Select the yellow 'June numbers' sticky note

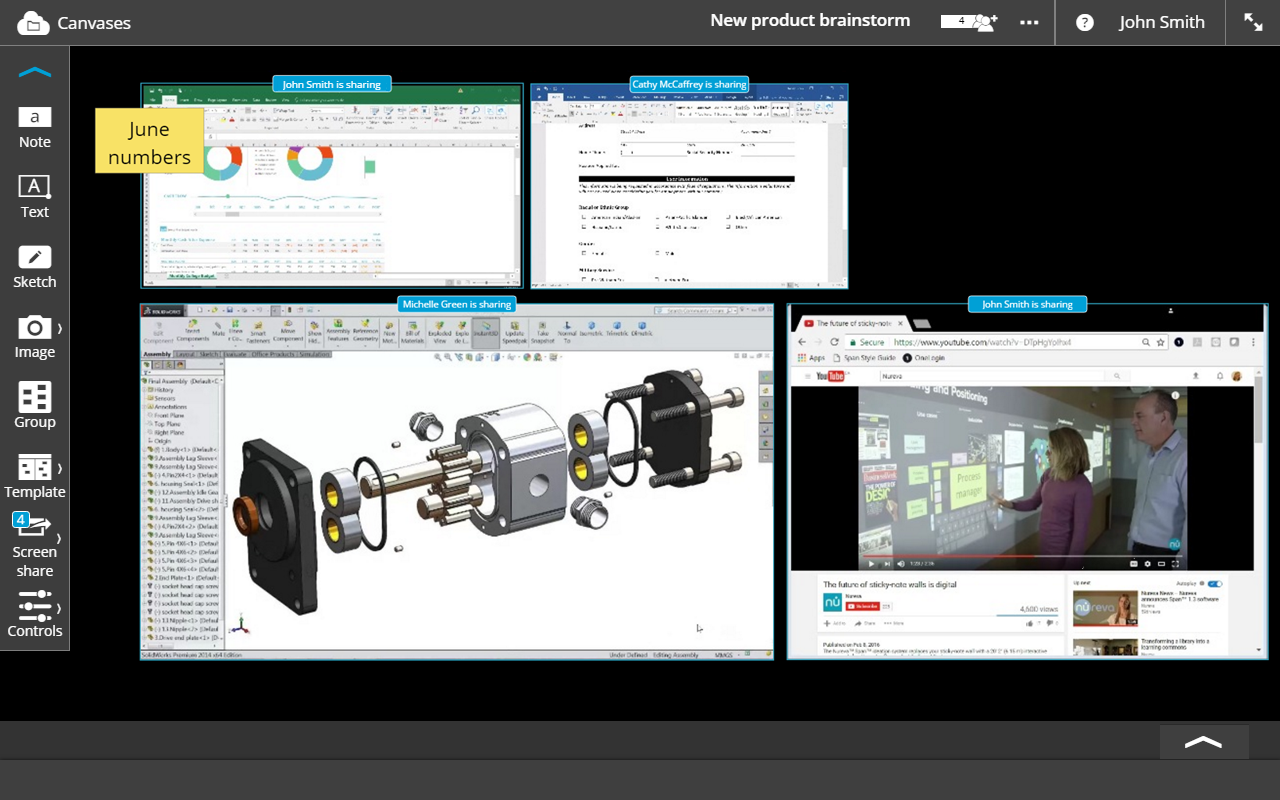(x=149, y=142)
